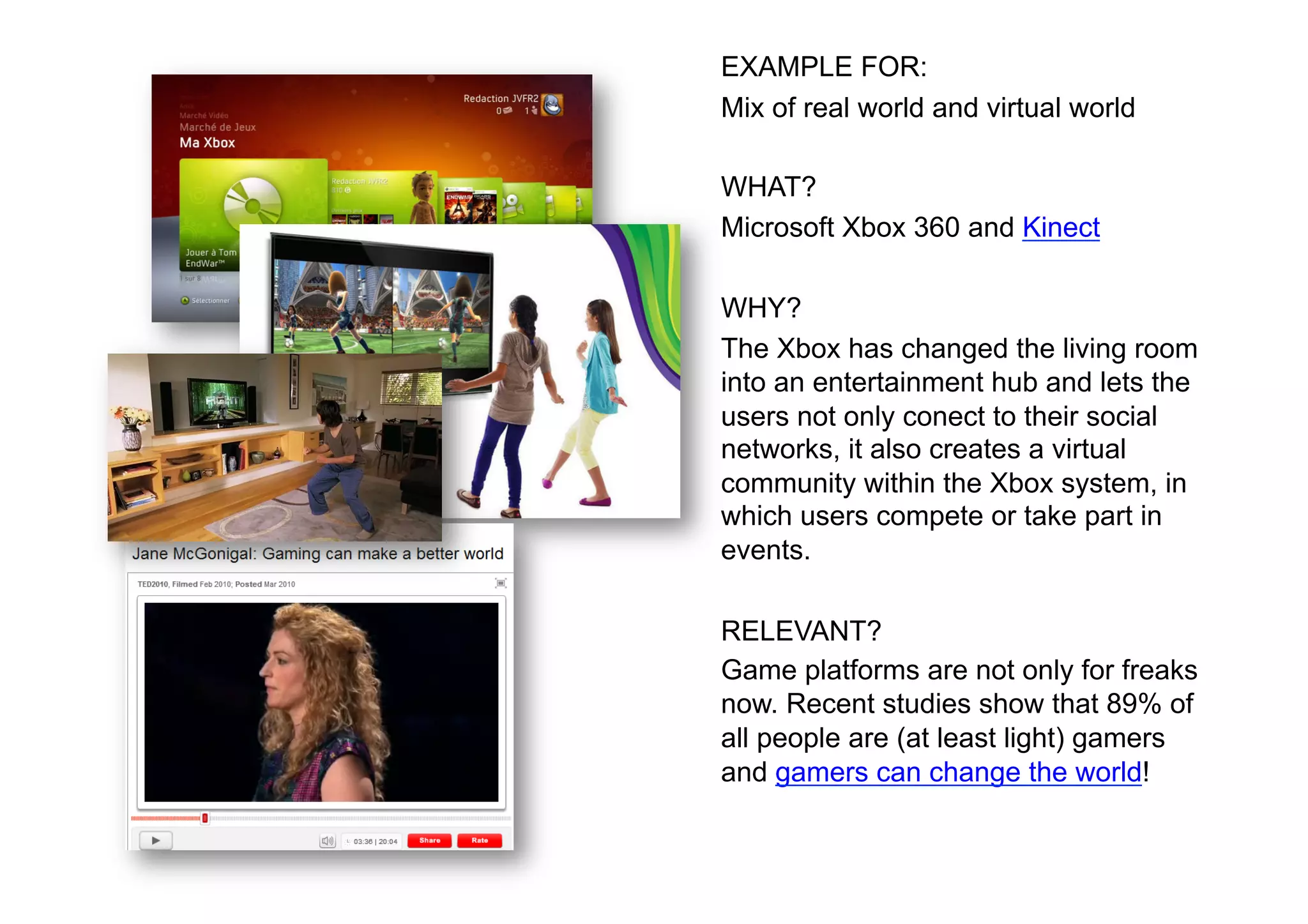The image size is (1308, 924).
Task: Click the red Rate button
Action: point(480,840)
